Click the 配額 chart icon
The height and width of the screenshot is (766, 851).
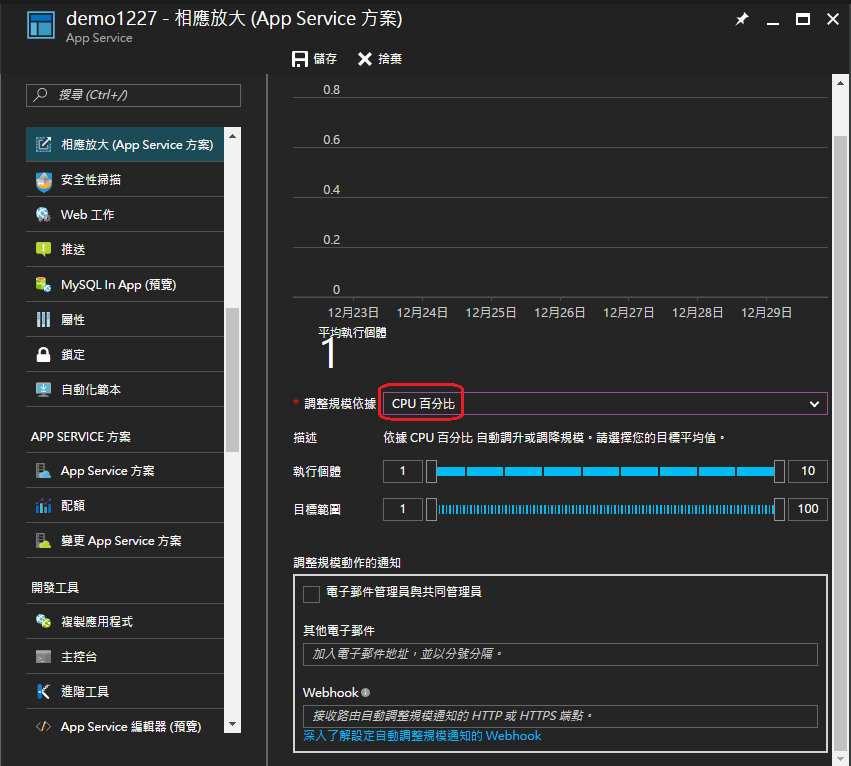[43, 506]
